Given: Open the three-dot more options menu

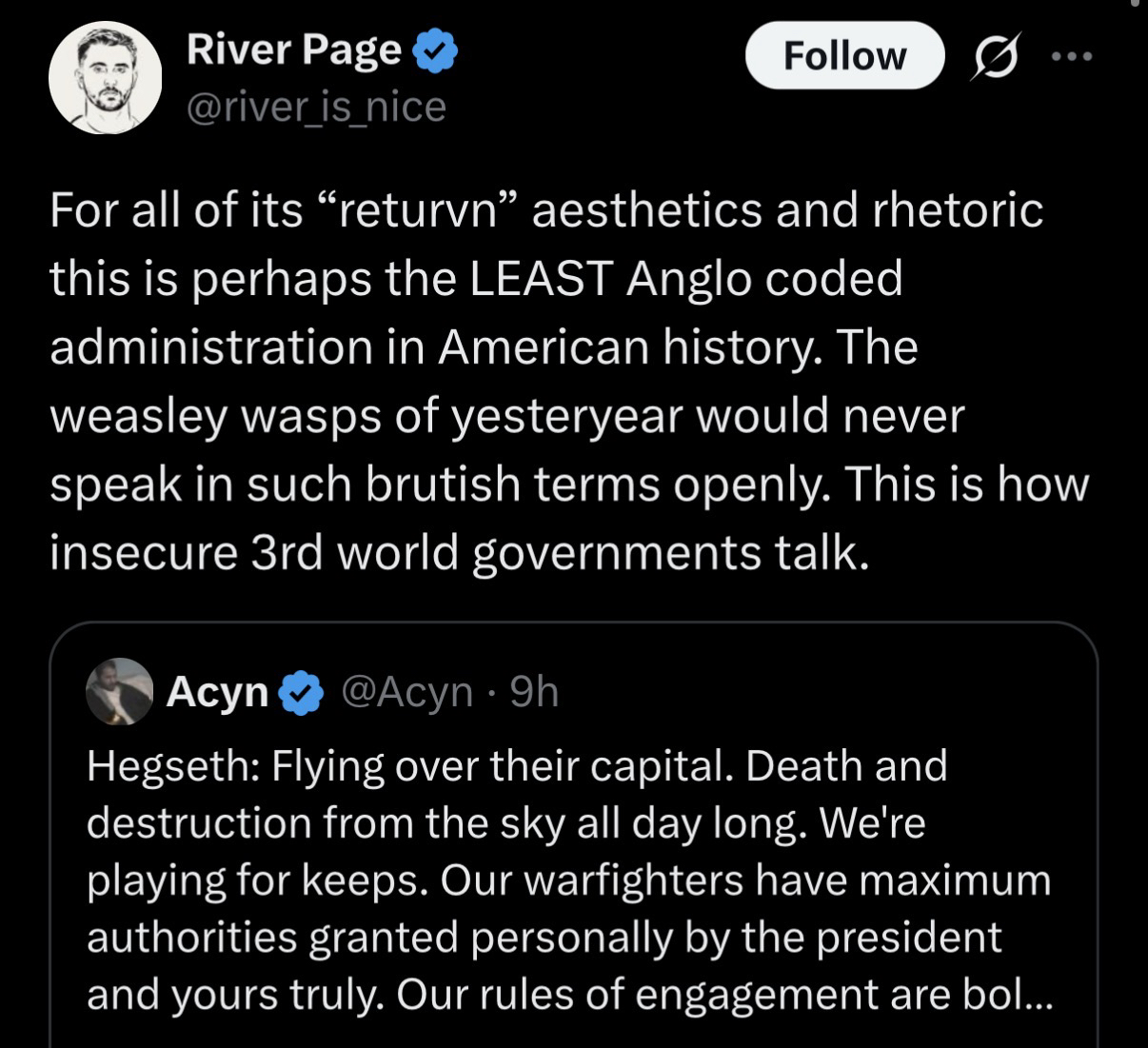Looking at the screenshot, I should tap(1073, 56).
